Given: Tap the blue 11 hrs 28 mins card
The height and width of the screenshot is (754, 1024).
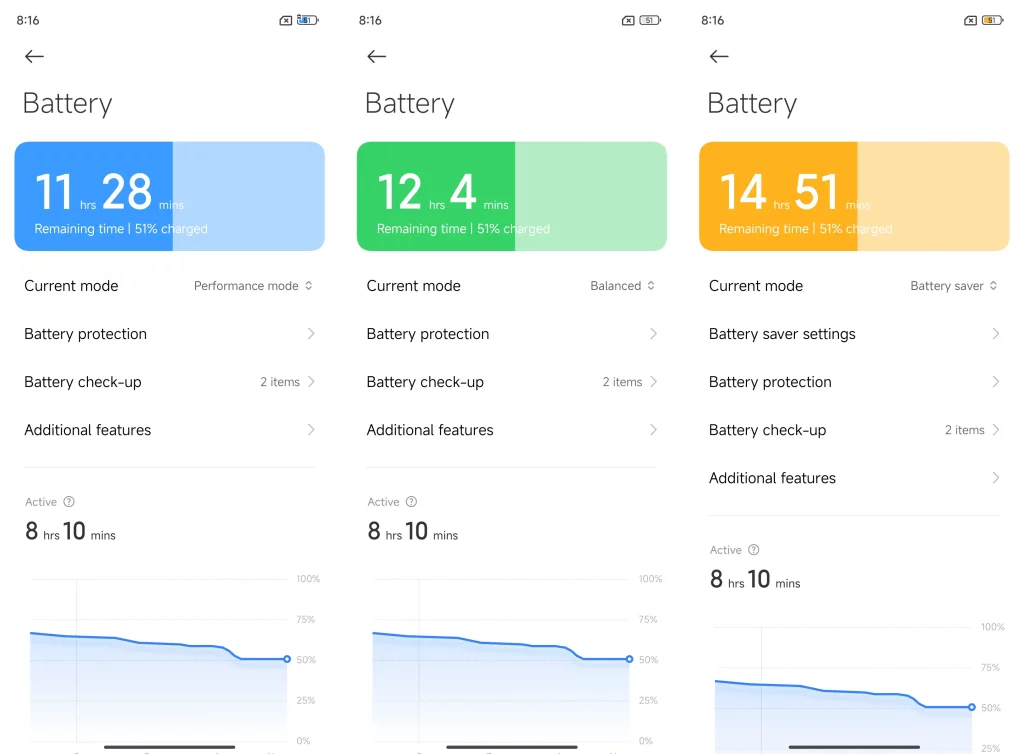Looking at the screenshot, I should (170, 196).
